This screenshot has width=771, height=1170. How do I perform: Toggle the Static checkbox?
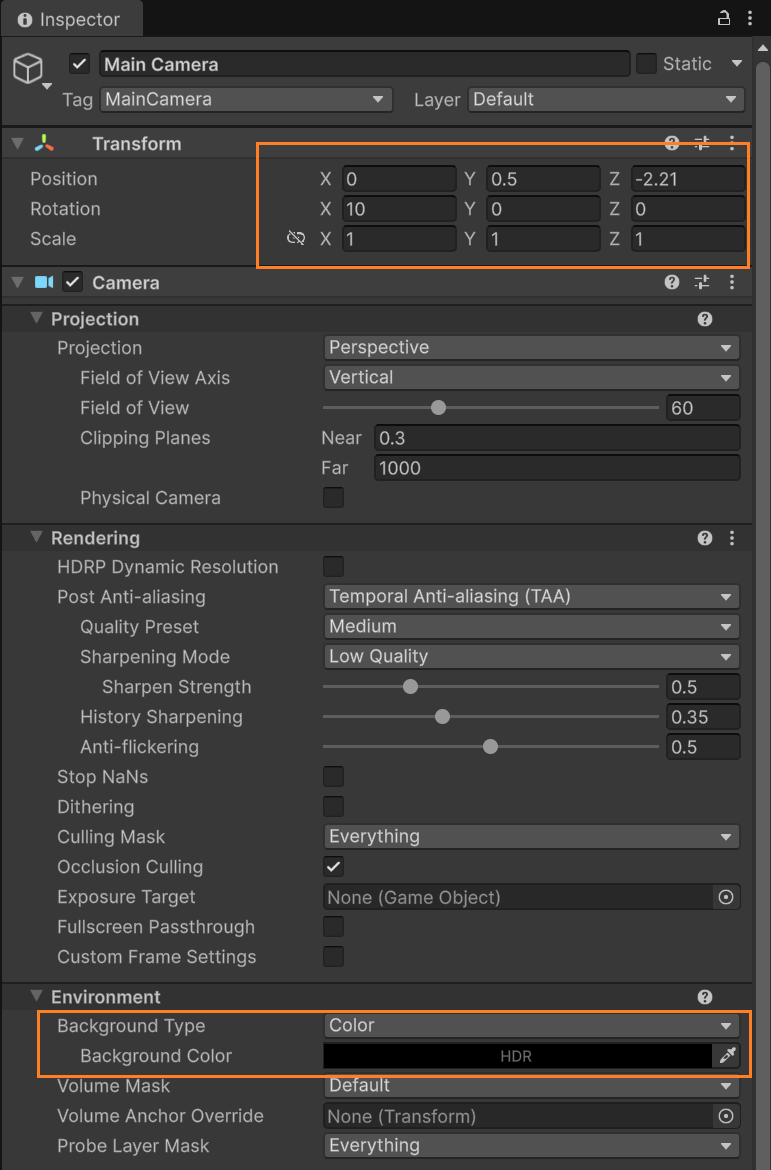pyautogui.click(x=647, y=64)
